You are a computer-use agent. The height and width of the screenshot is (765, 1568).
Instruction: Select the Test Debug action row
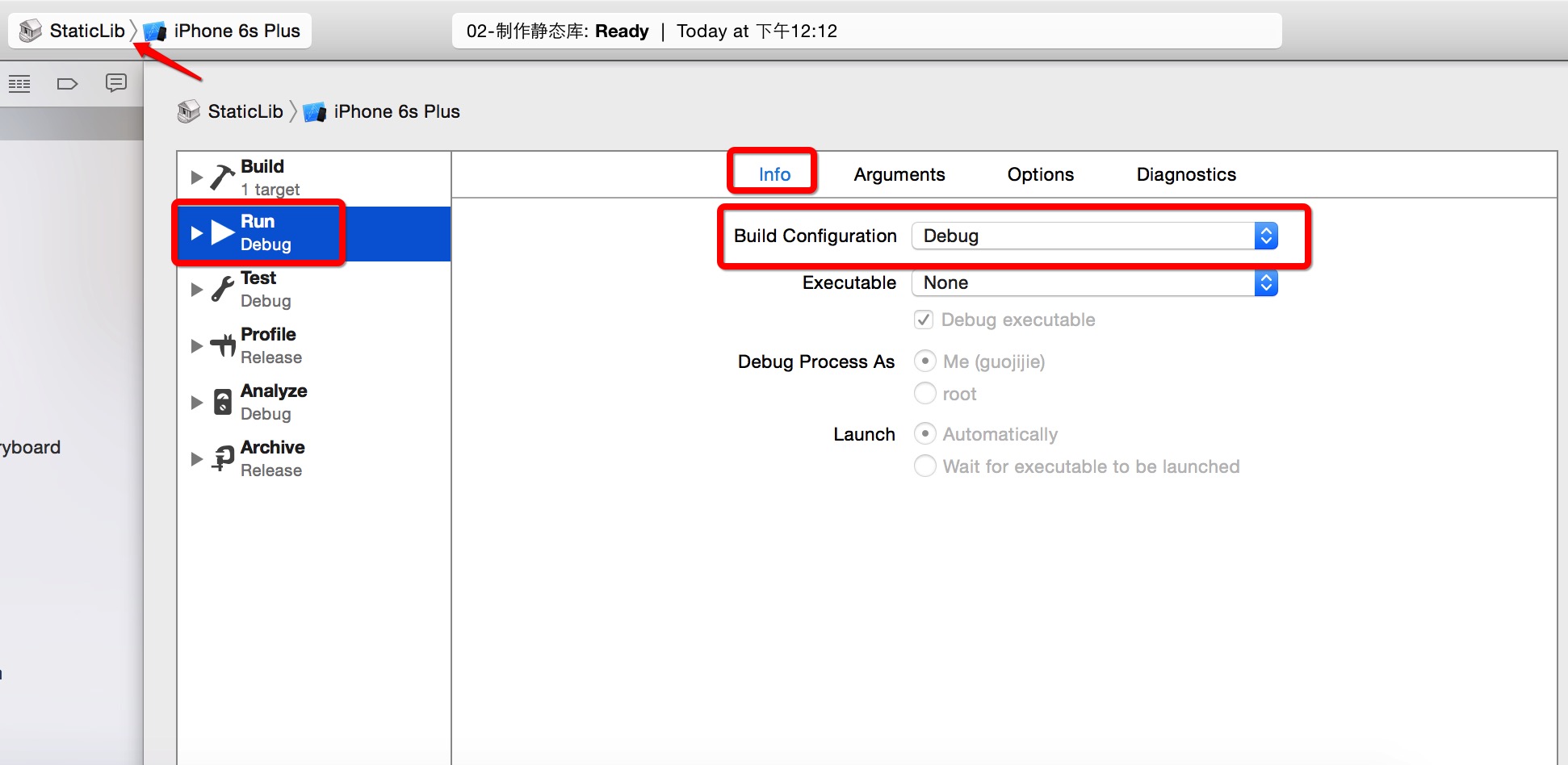point(314,290)
